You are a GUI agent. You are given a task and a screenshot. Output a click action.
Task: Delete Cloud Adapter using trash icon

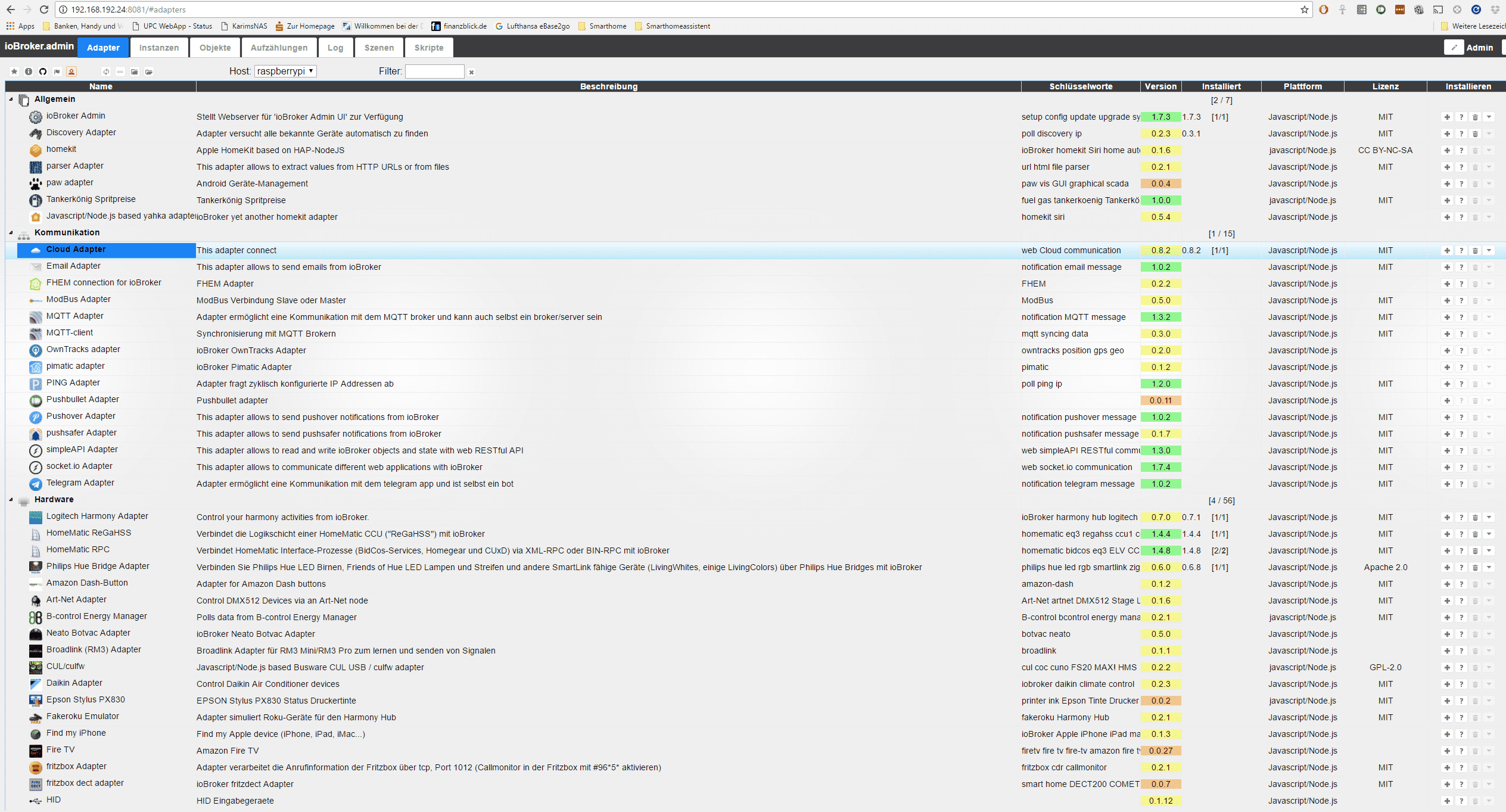click(x=1476, y=250)
